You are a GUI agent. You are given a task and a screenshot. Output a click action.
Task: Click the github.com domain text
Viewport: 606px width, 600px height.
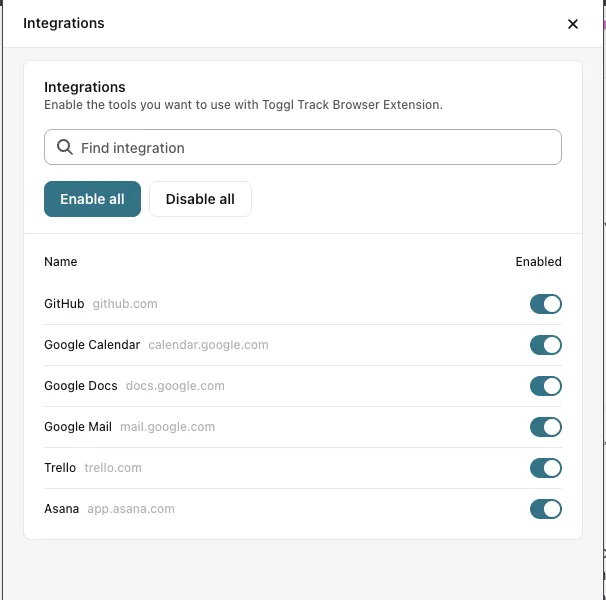pyautogui.click(x=125, y=304)
